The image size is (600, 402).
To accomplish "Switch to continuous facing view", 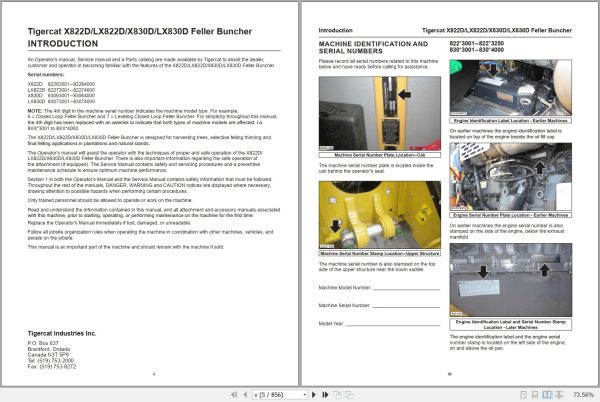I will click(559, 395).
